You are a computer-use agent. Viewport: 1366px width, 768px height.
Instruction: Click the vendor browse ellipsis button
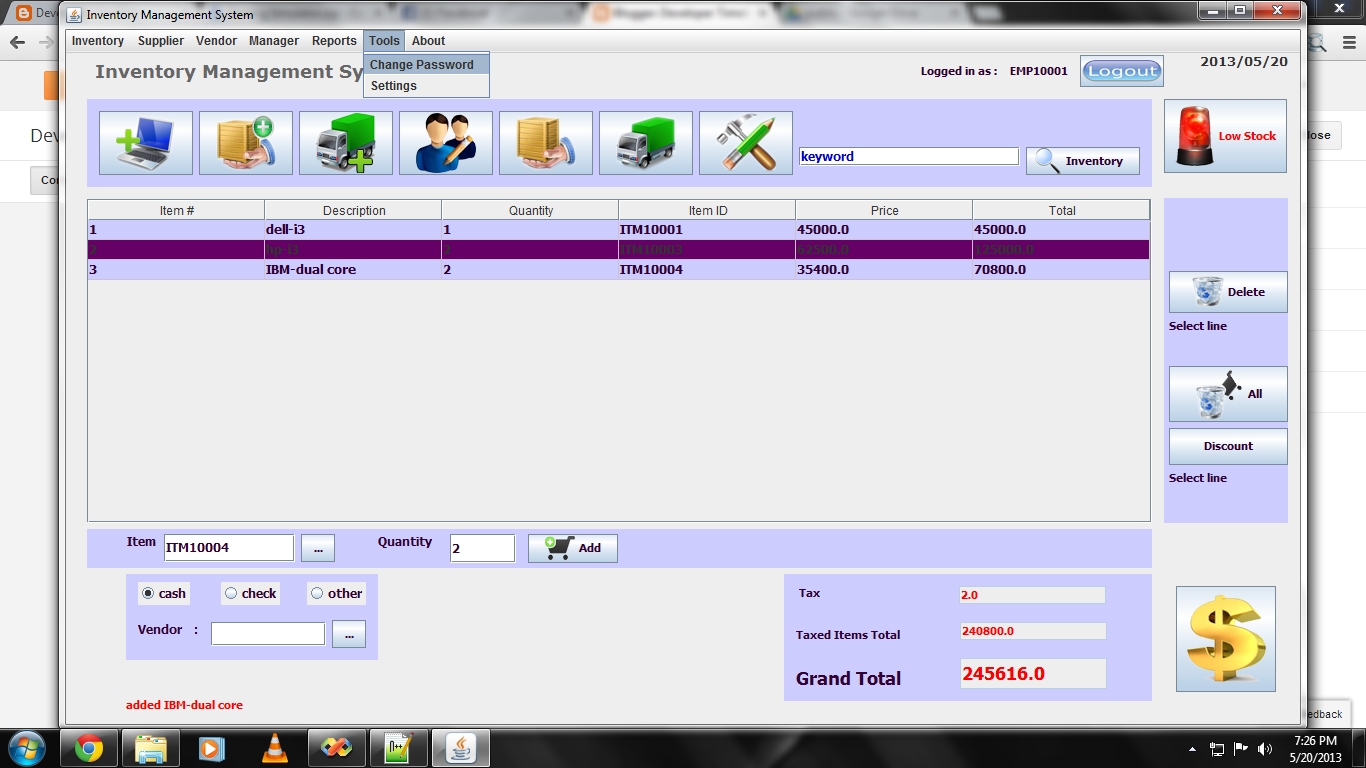click(x=349, y=634)
